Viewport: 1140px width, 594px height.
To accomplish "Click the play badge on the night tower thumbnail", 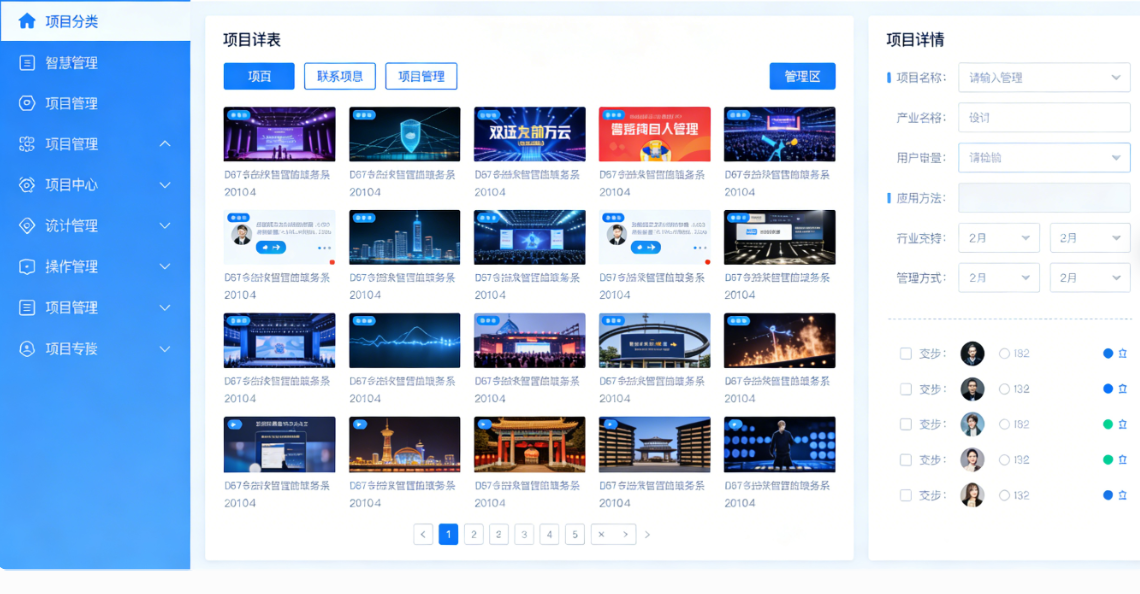I will [x=360, y=425].
